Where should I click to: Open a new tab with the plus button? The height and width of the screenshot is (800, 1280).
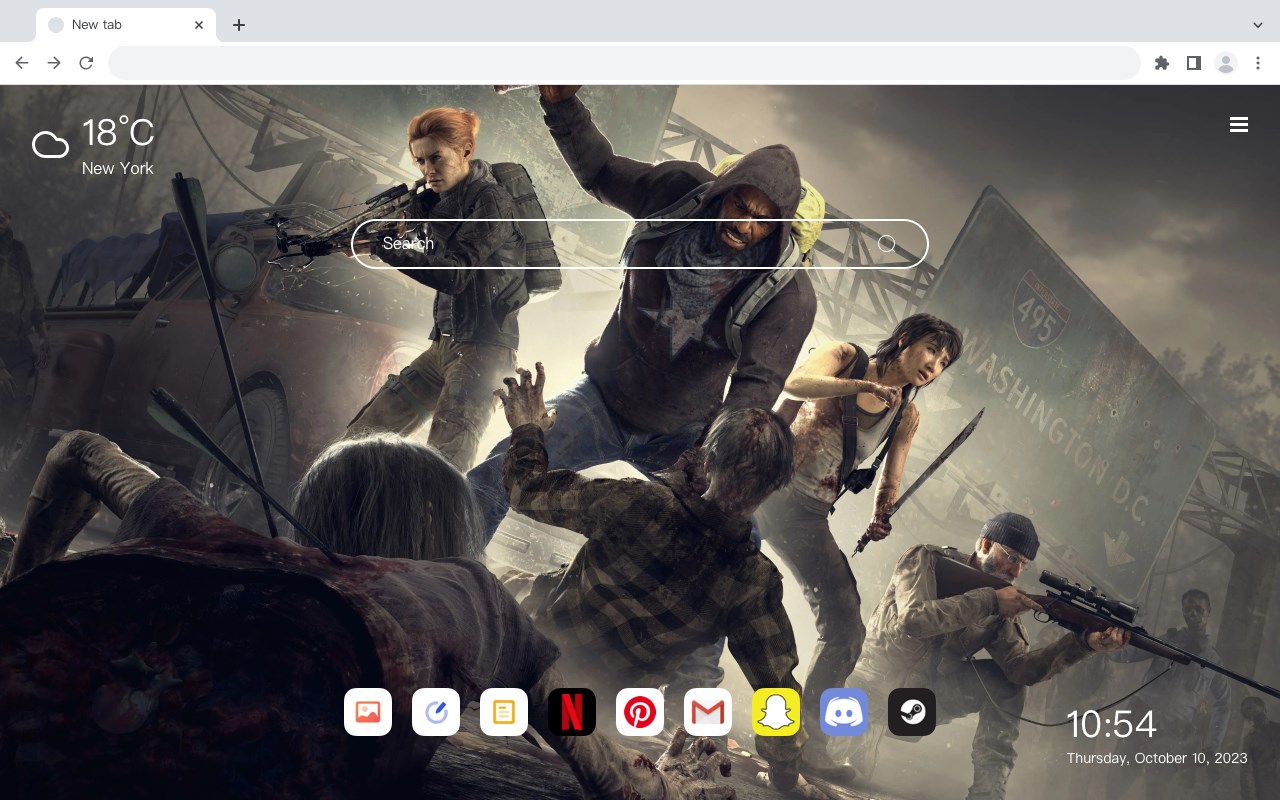pos(238,25)
